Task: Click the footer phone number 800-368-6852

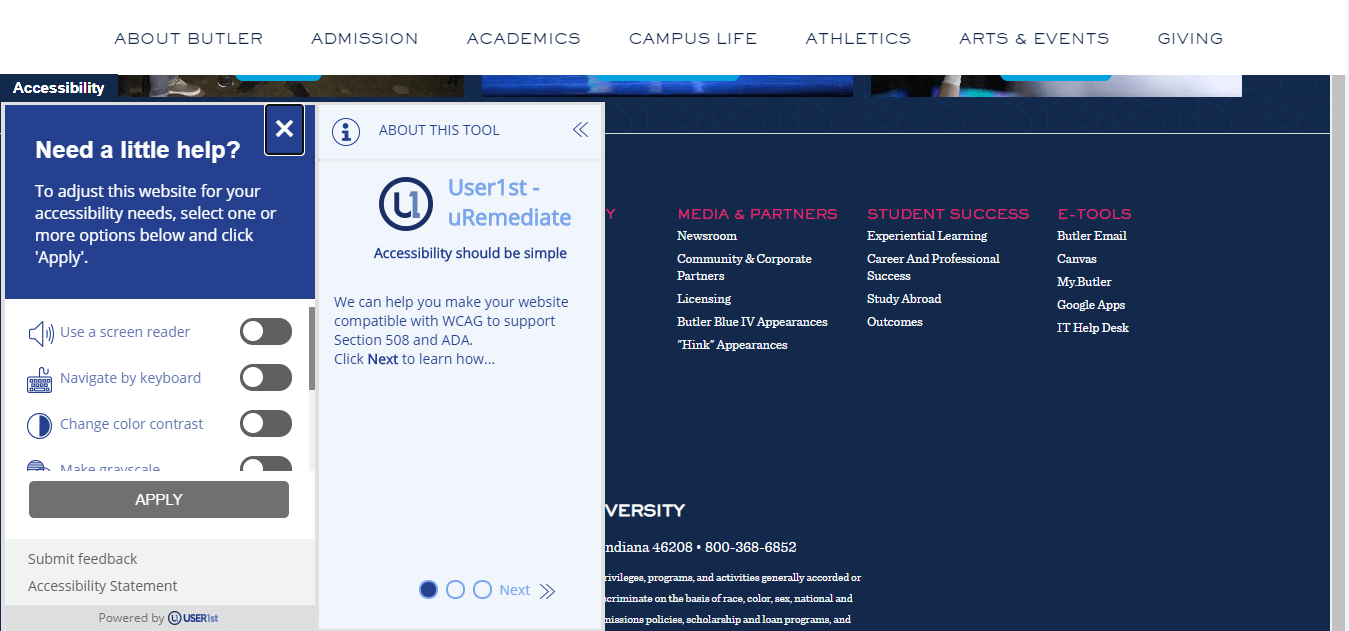Action: pos(751,547)
